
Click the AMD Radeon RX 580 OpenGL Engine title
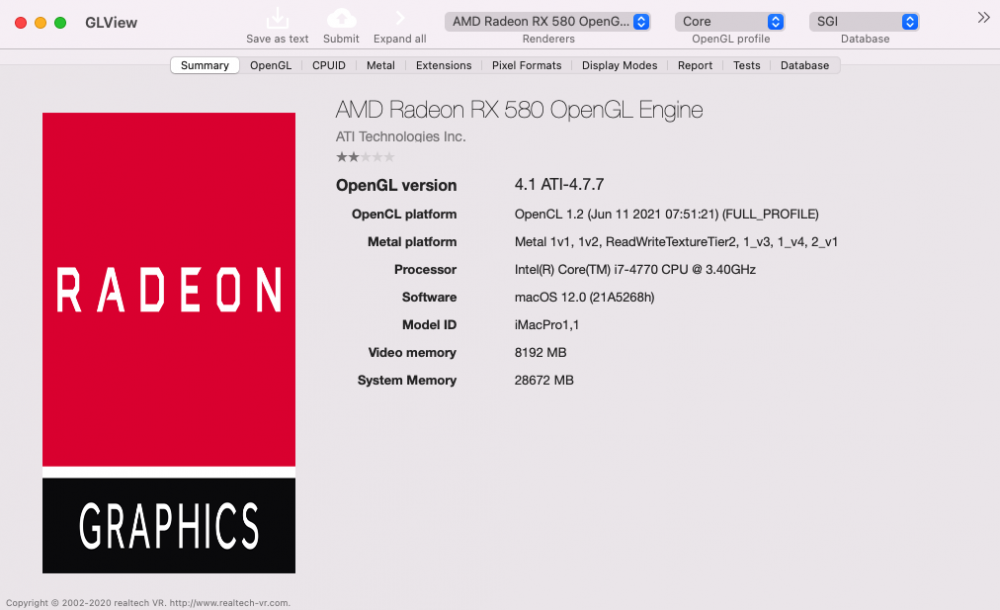point(519,110)
